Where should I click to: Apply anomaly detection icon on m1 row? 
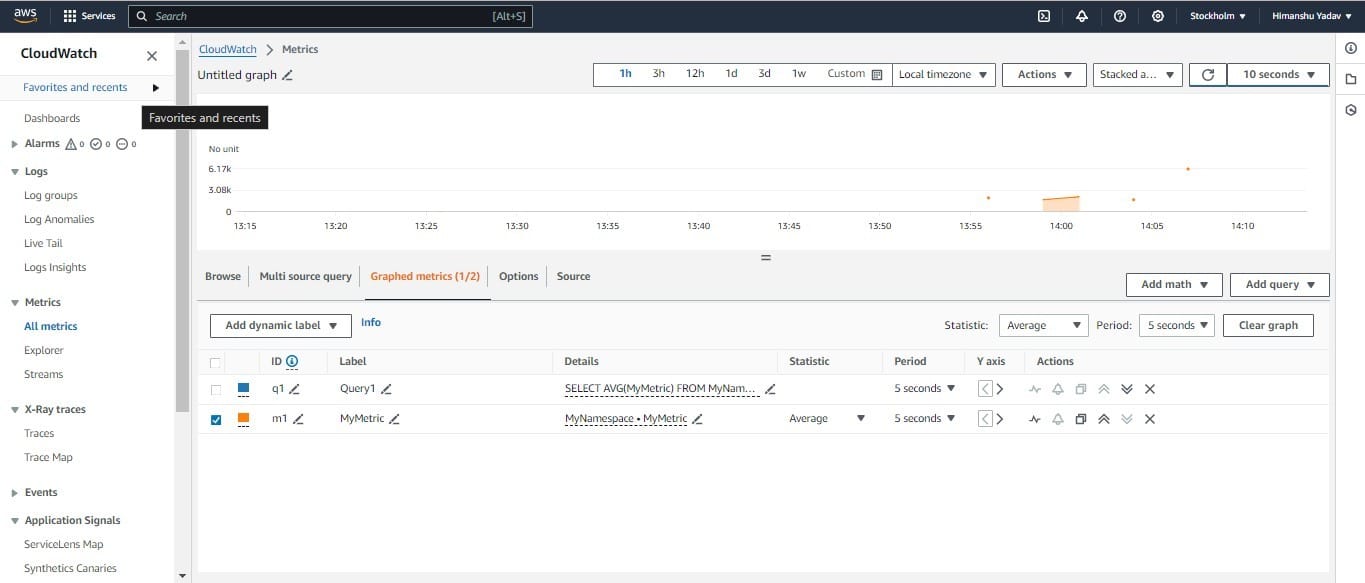pyautogui.click(x=1034, y=419)
